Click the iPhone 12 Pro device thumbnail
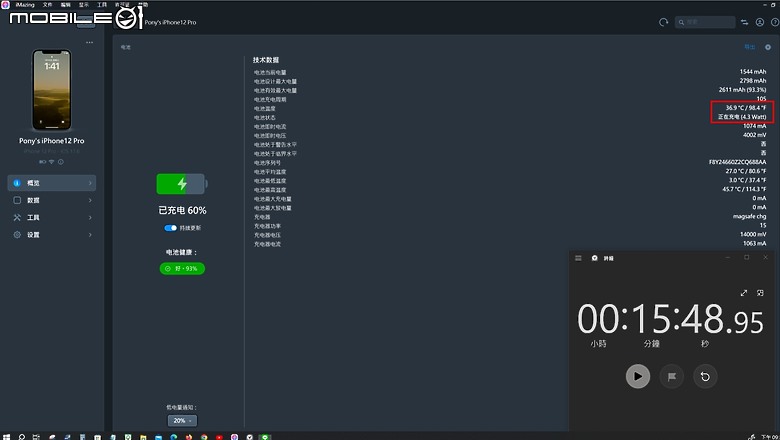Image resolution: width=780 pixels, height=440 pixels. tap(52, 89)
